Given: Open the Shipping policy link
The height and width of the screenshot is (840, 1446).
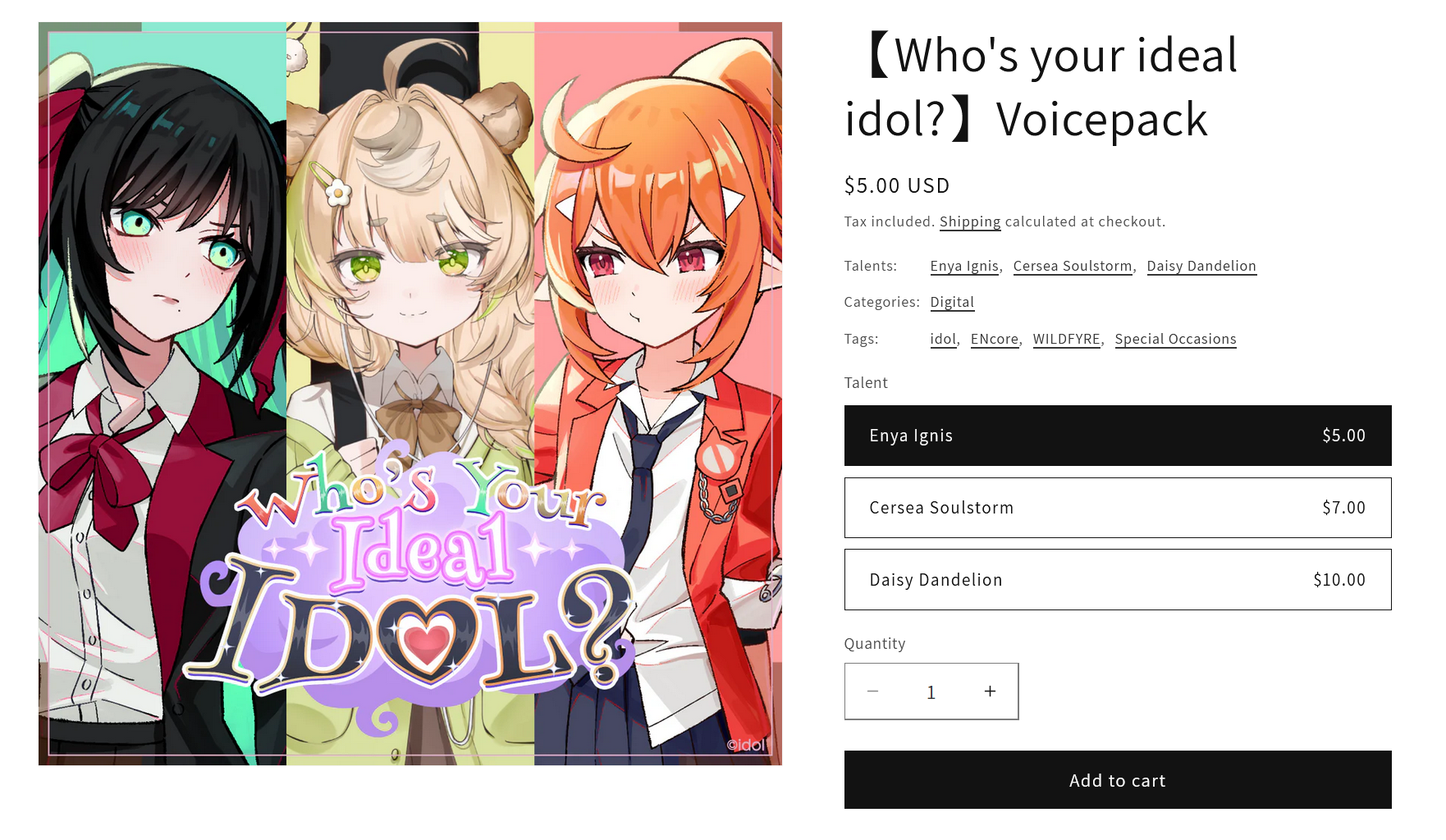Looking at the screenshot, I should tap(970, 221).
